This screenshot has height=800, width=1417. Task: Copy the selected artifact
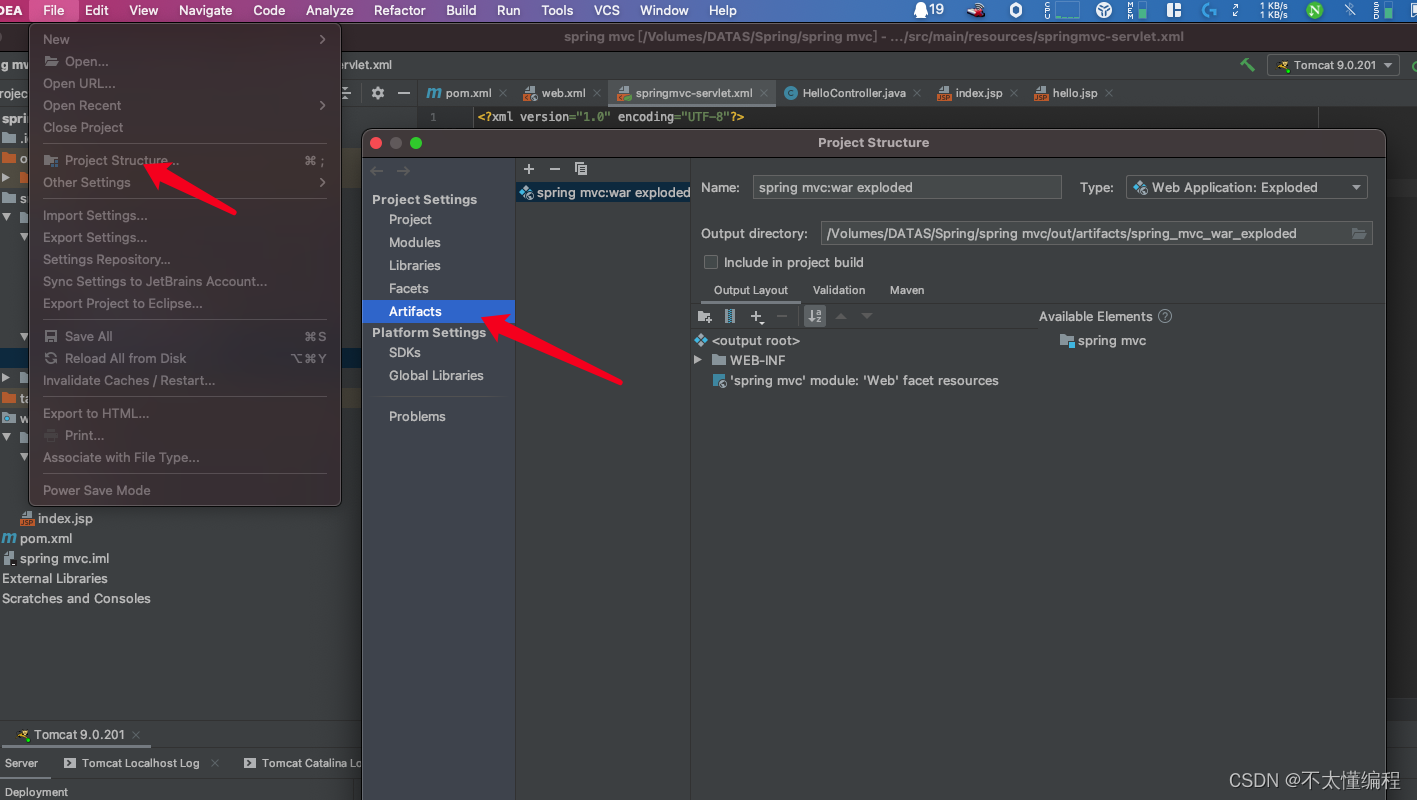581,169
